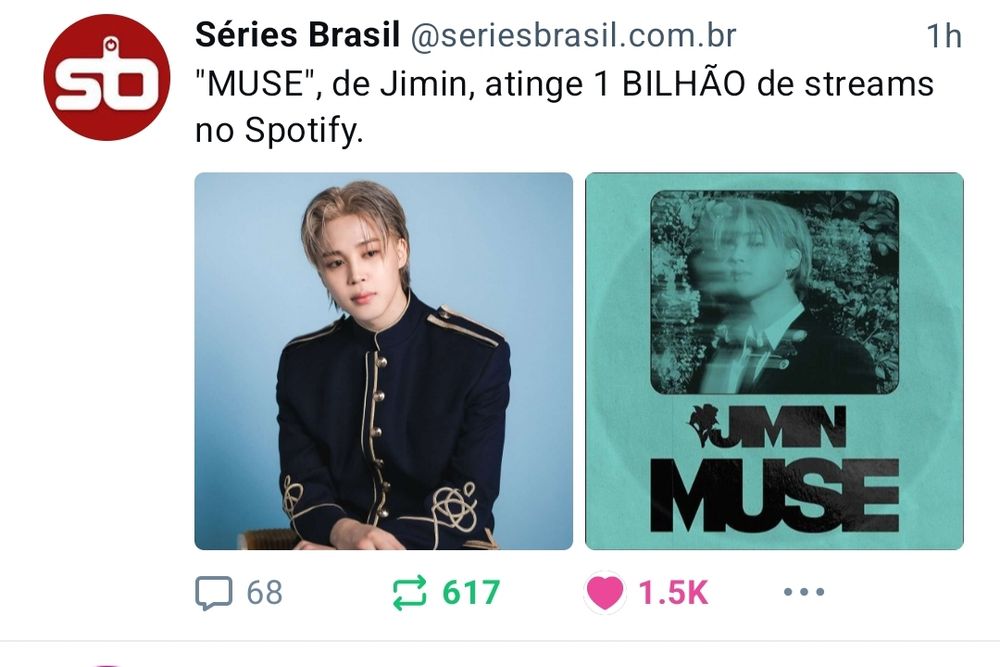
Task: View the teal MUSE album cover image
Action: point(774,361)
